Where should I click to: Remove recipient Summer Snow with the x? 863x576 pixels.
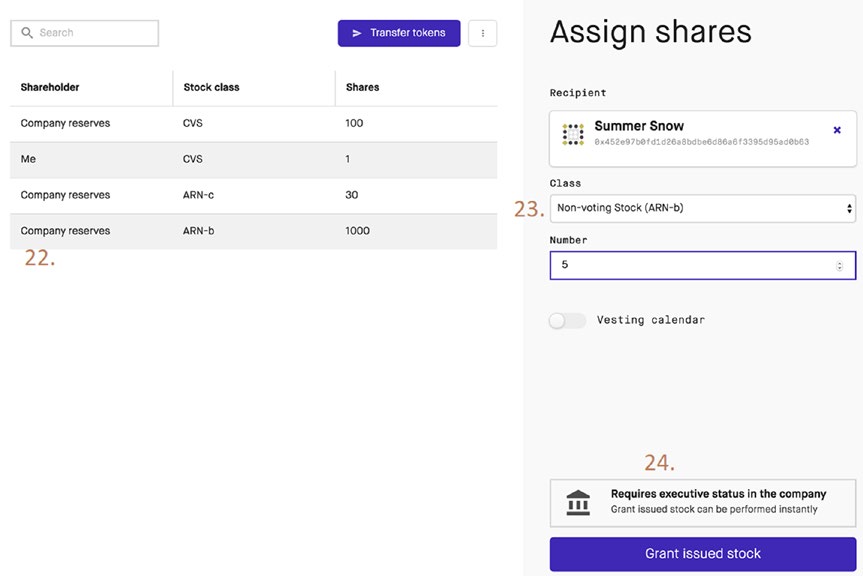click(x=837, y=130)
